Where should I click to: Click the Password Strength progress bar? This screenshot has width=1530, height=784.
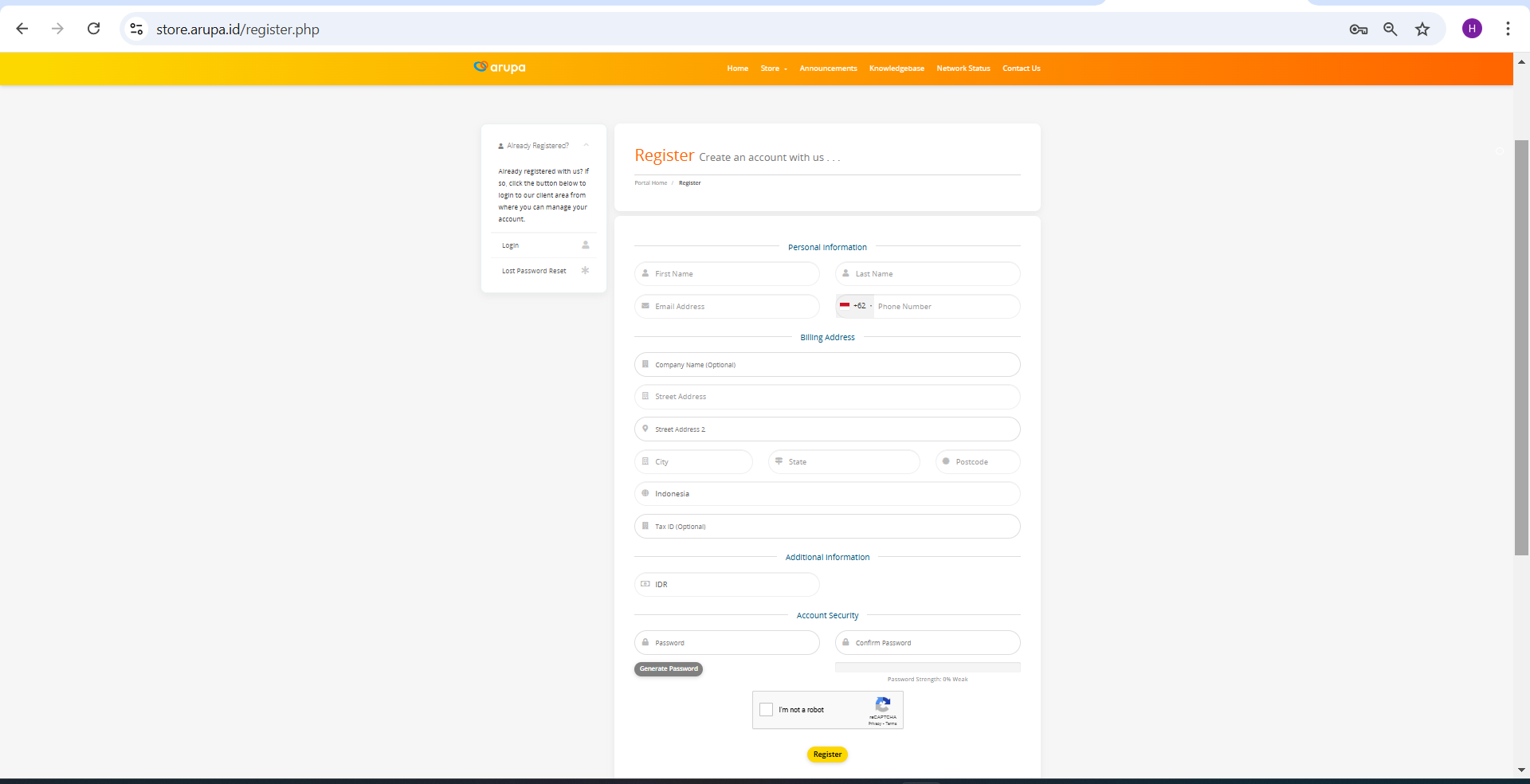point(927,667)
